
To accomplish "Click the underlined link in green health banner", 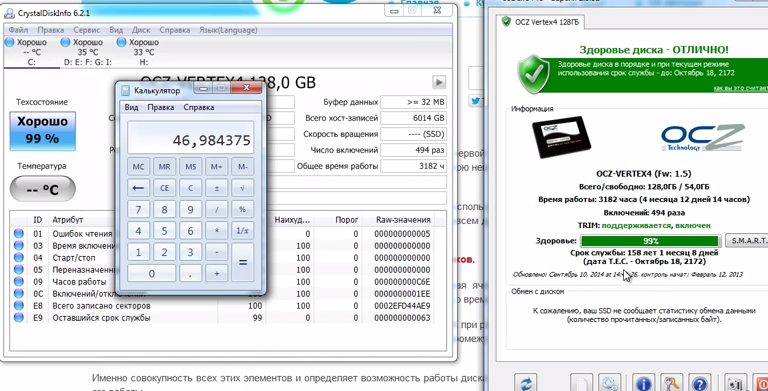I will pos(741,88).
